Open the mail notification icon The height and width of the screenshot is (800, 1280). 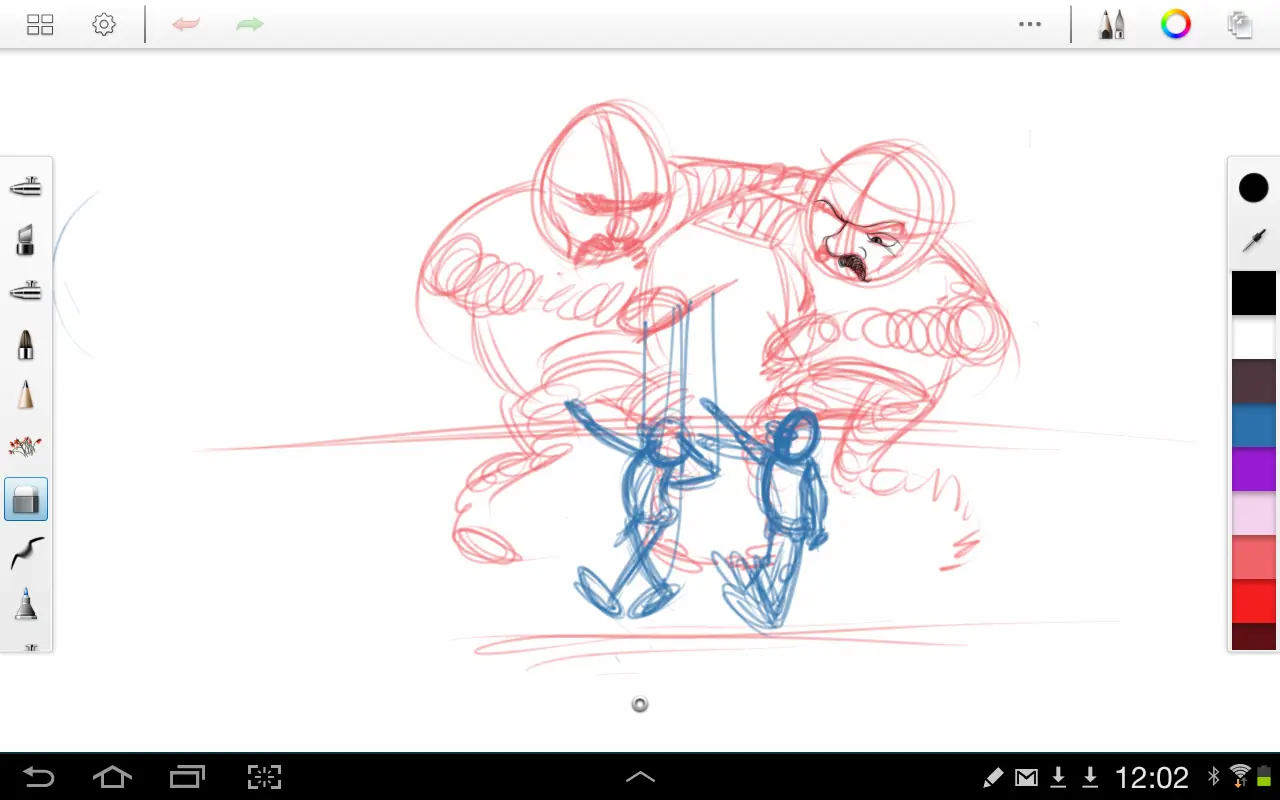[x=1026, y=777]
